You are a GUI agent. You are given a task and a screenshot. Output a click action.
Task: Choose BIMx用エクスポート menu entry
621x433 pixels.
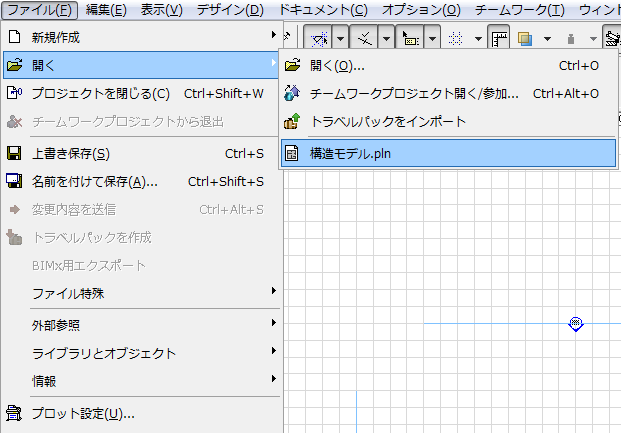tap(141, 265)
